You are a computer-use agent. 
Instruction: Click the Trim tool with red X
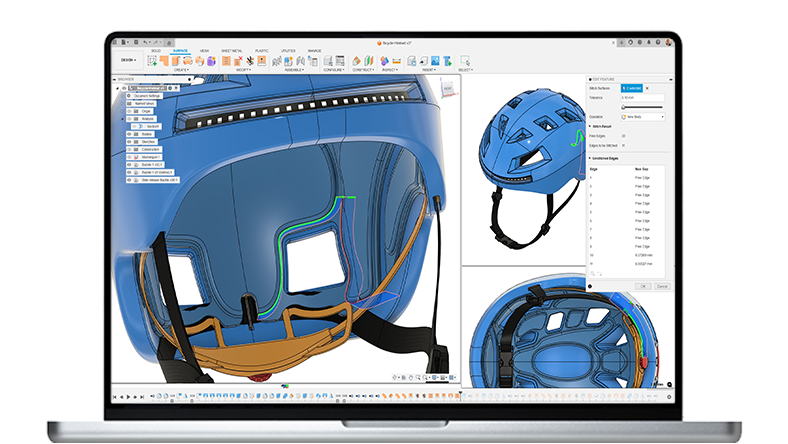pyautogui.click(x=238, y=61)
